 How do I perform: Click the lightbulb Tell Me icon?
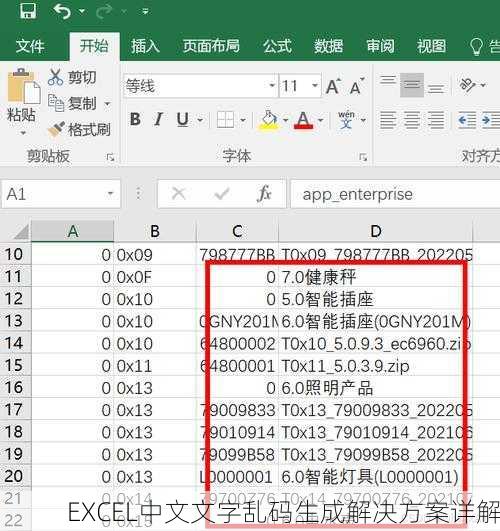(476, 46)
